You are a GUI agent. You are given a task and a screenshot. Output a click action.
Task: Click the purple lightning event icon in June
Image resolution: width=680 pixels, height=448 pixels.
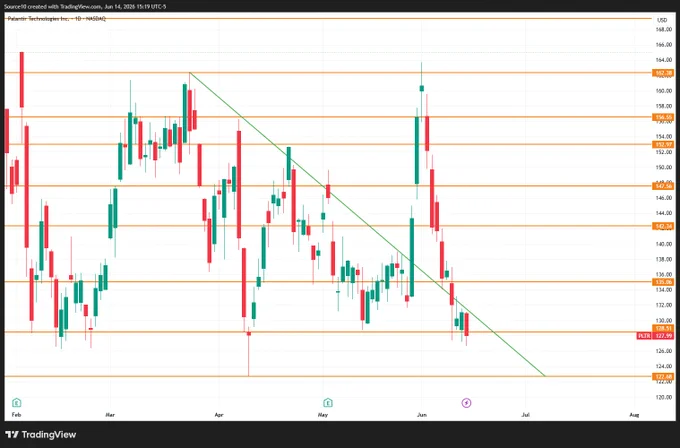pyautogui.click(x=466, y=403)
